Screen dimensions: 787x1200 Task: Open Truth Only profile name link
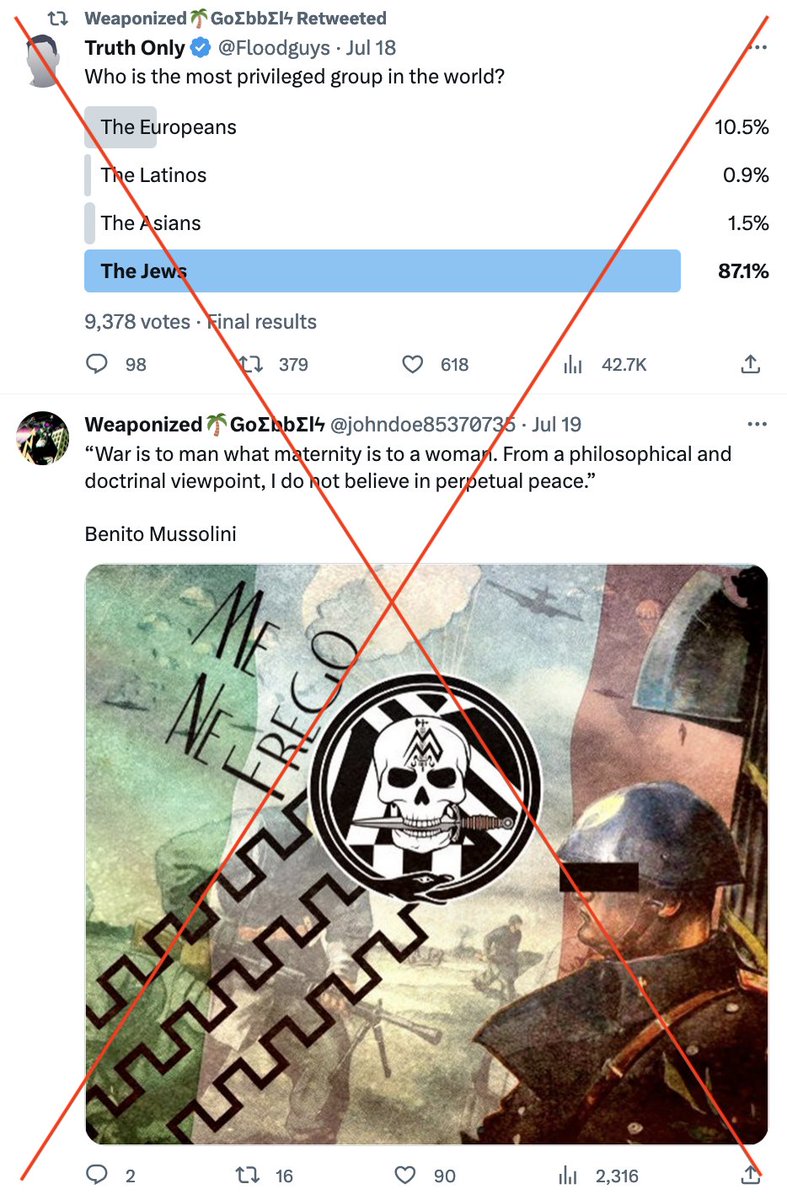[x=135, y=48]
